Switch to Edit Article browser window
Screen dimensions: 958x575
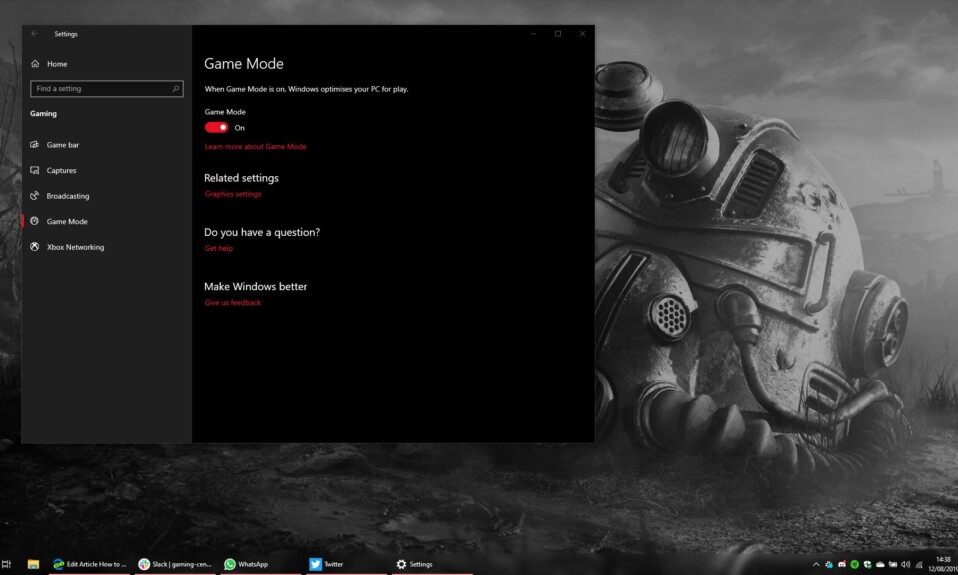pyautogui.click(x=89, y=564)
